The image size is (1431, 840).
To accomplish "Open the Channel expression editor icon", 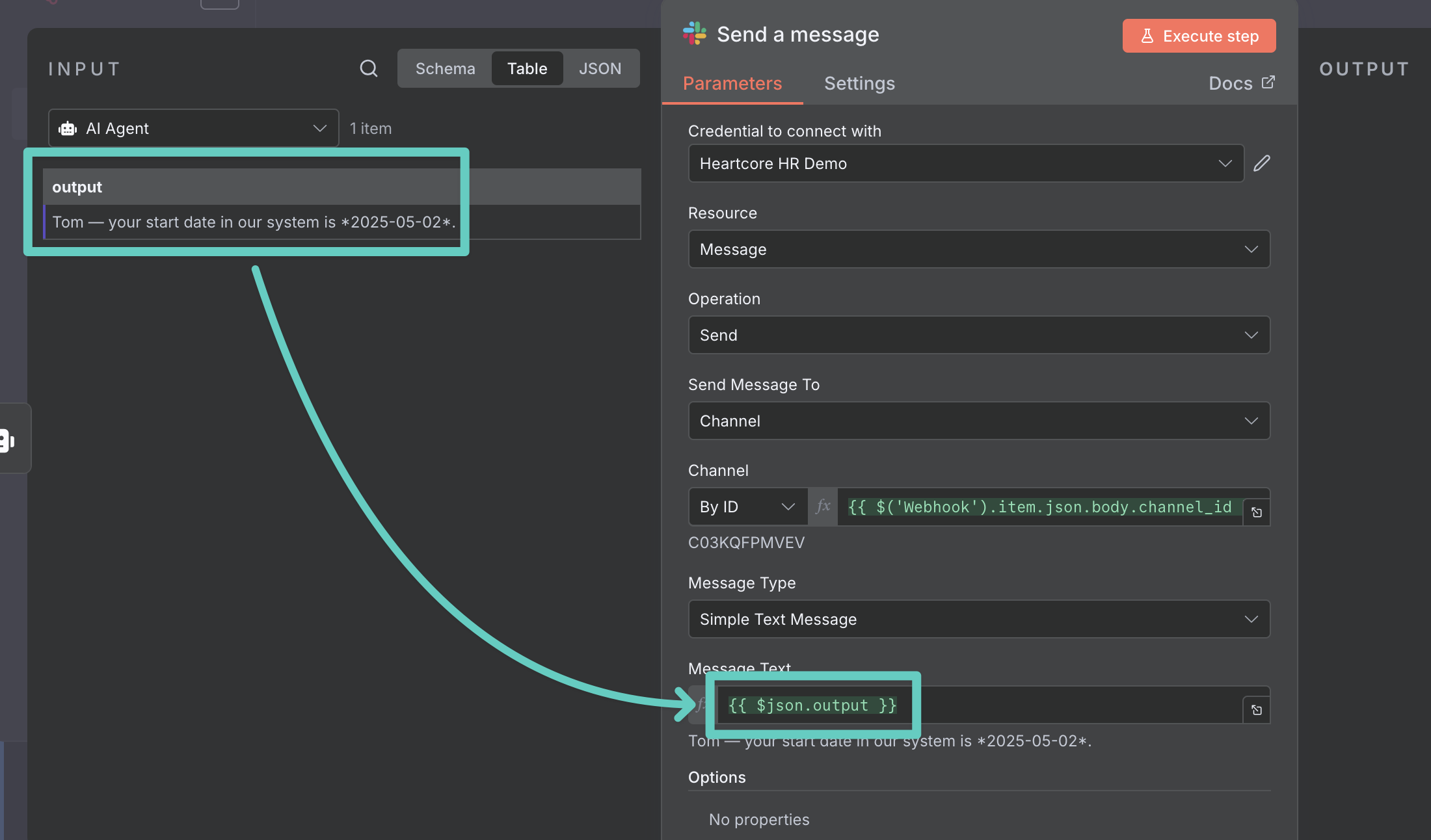I will click(x=1256, y=512).
